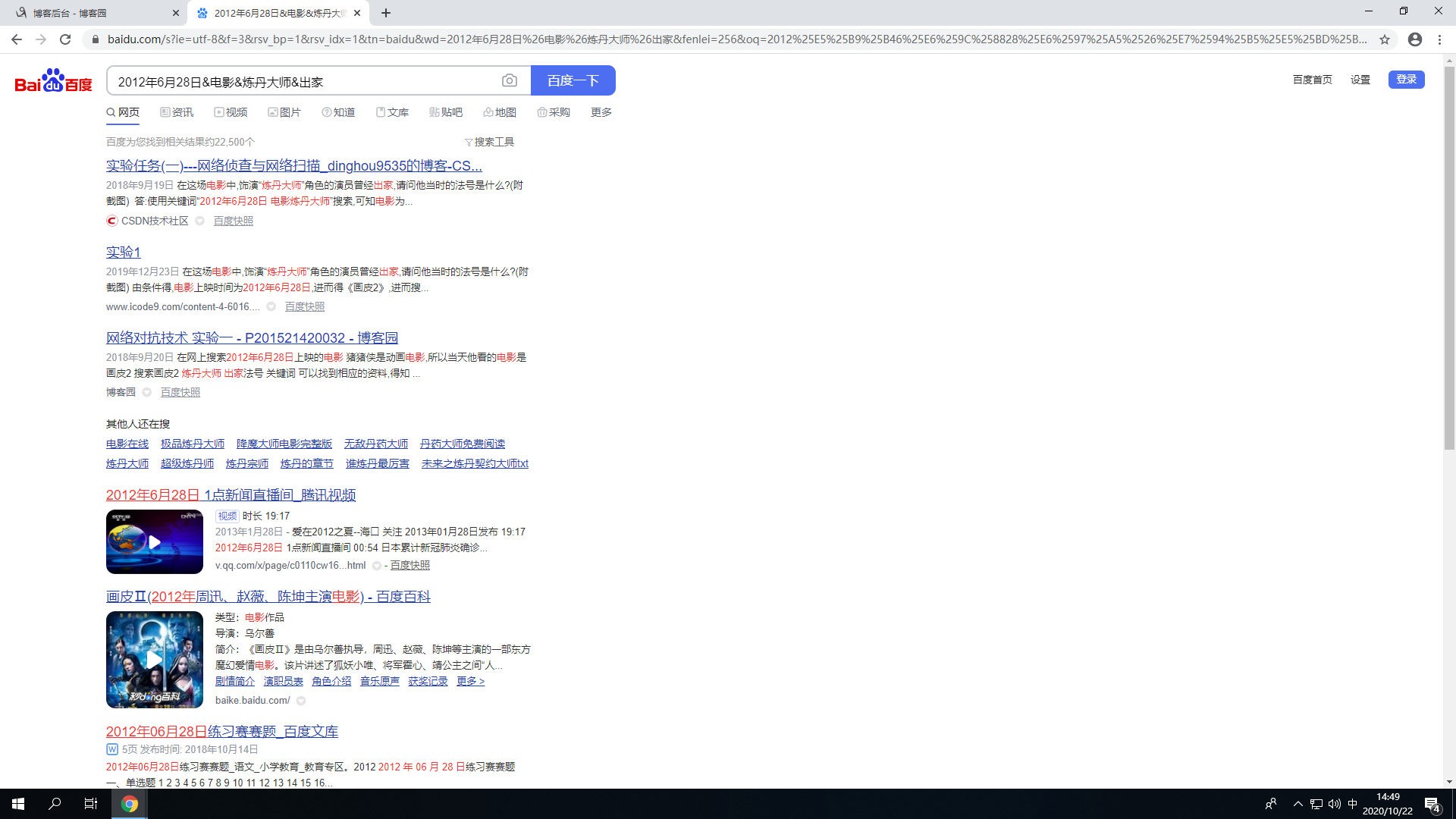This screenshot has height=819, width=1456.
Task: Open Chrome profile account icon
Action: pos(1414,39)
